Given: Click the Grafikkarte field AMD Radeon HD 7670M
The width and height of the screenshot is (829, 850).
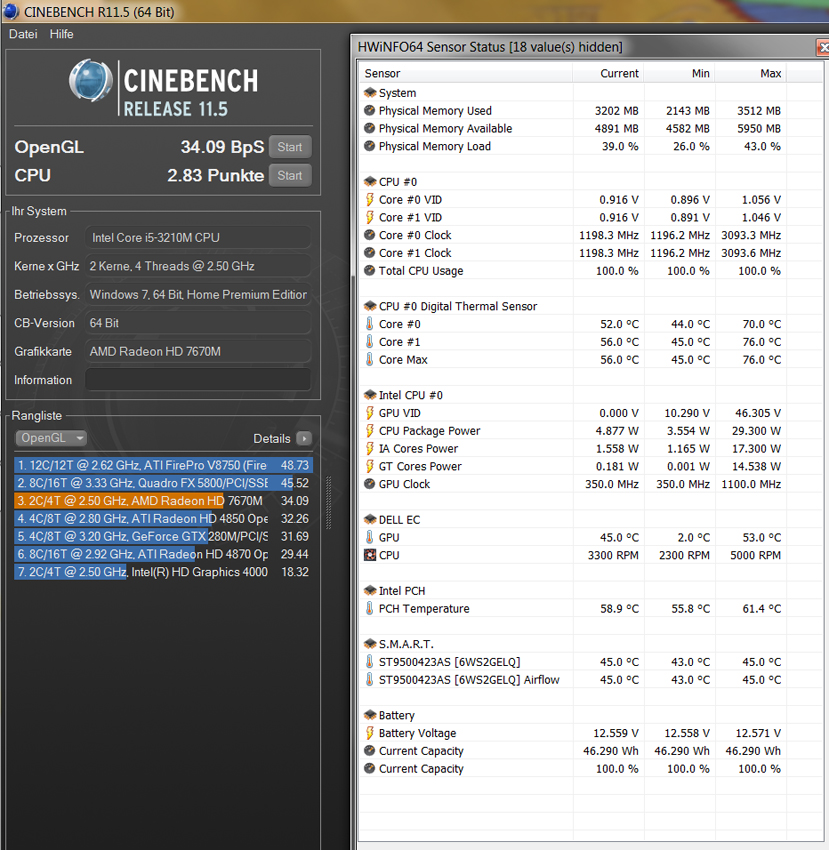Looking at the screenshot, I should [198, 351].
